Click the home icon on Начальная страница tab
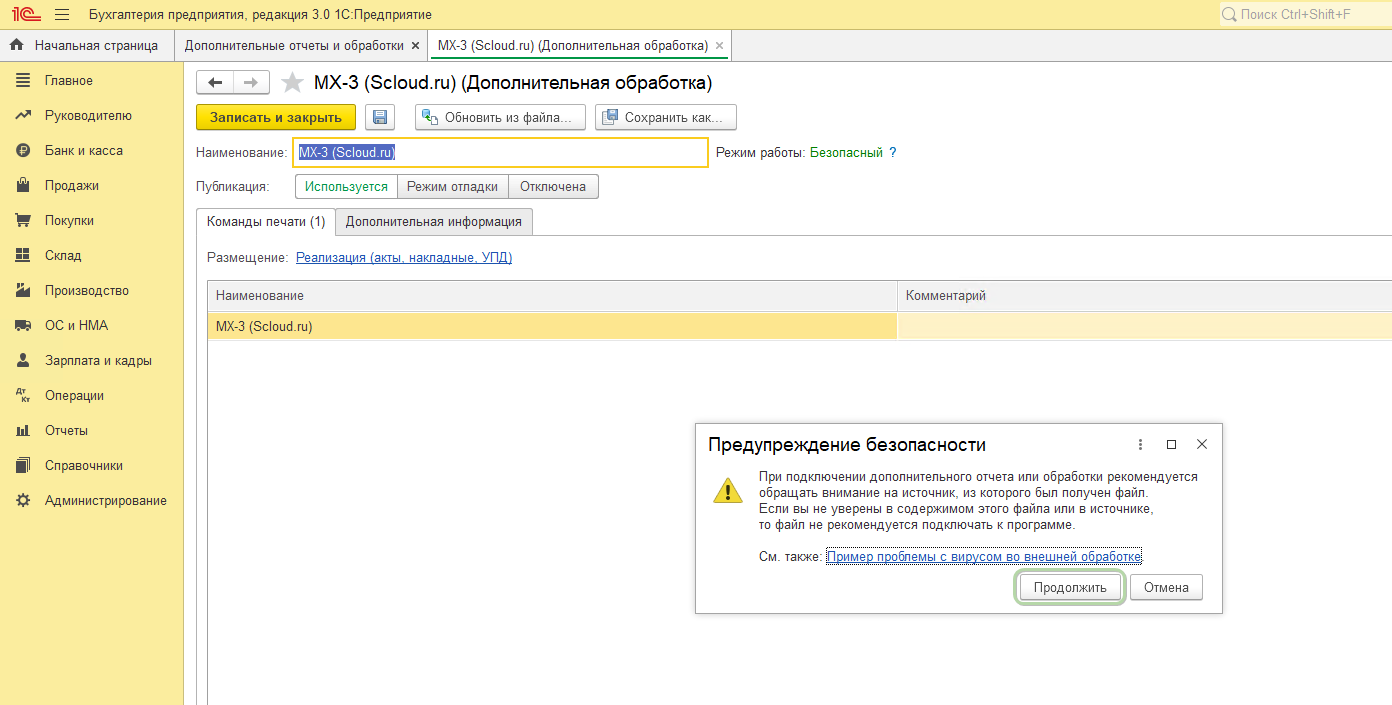Viewport: 1392px width, 705px height. (16, 45)
